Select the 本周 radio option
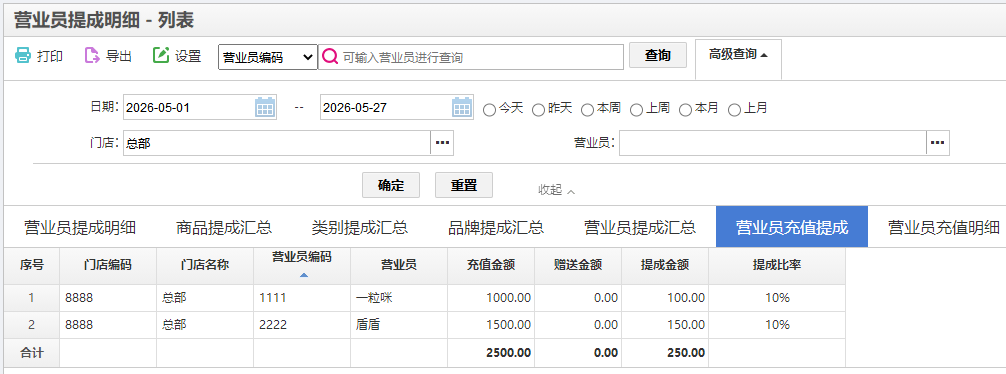The height and width of the screenshot is (374, 1006). pos(587,110)
